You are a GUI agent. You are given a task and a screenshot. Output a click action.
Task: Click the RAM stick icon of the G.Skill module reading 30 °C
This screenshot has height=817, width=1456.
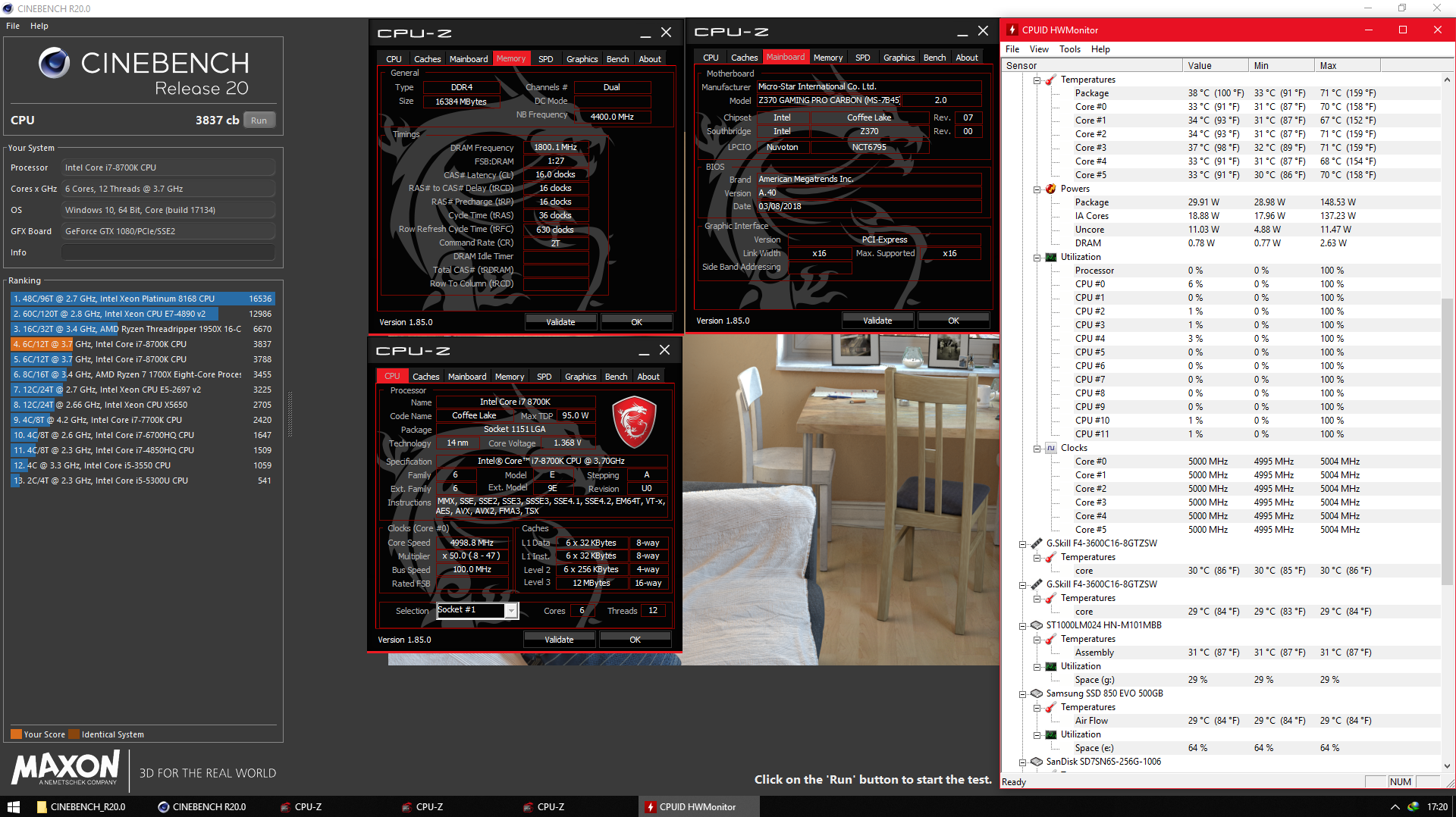pyautogui.click(x=1037, y=543)
